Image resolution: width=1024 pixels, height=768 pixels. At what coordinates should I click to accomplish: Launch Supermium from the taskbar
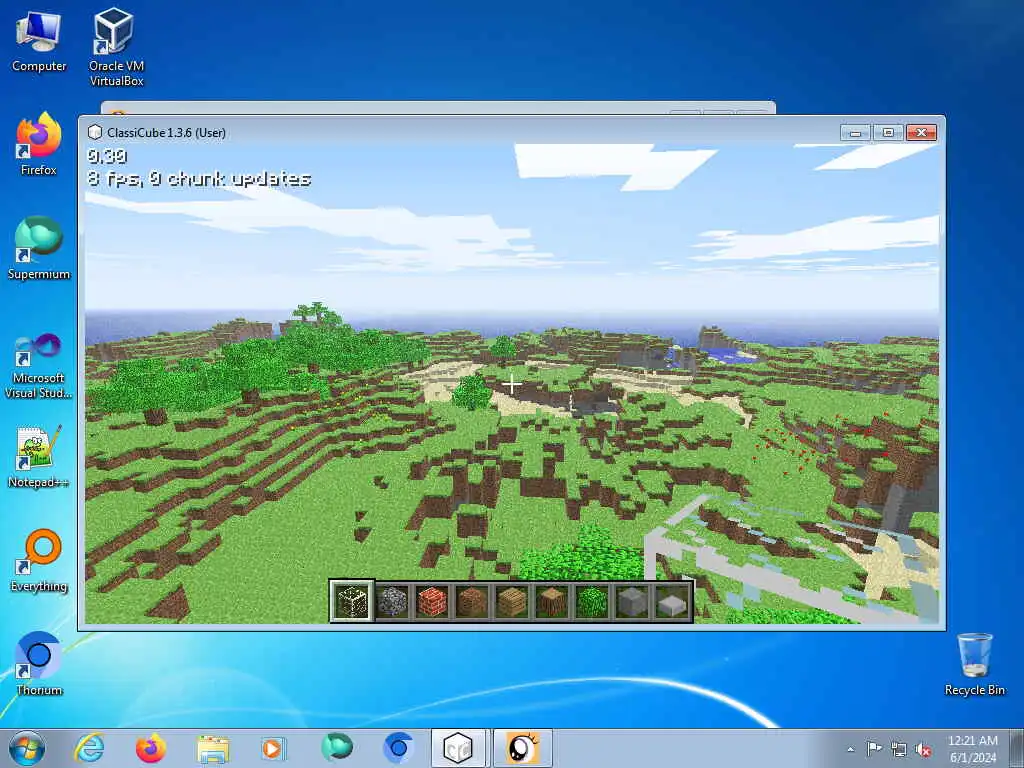tap(336, 748)
